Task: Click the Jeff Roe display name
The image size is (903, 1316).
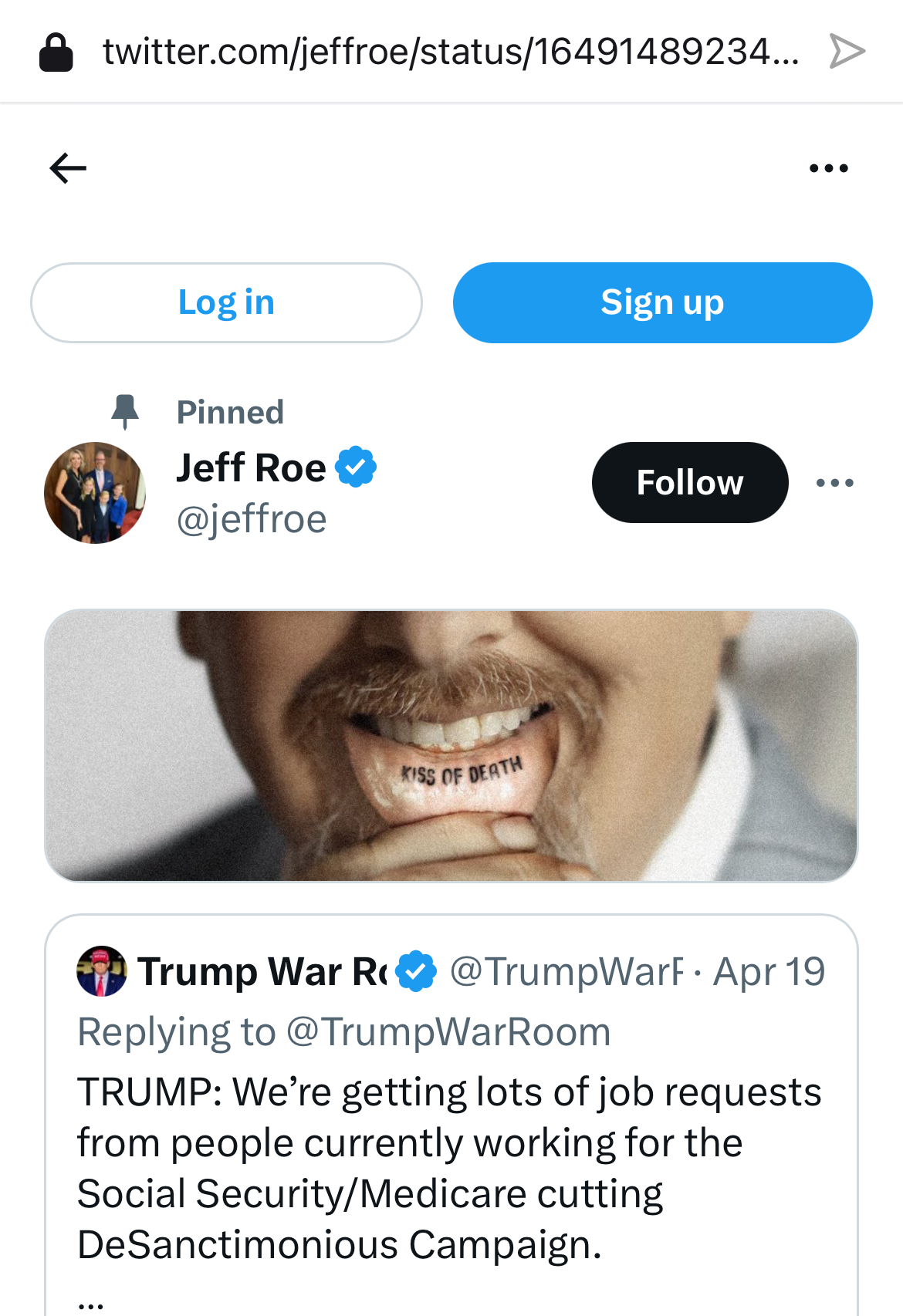Action: click(x=252, y=467)
